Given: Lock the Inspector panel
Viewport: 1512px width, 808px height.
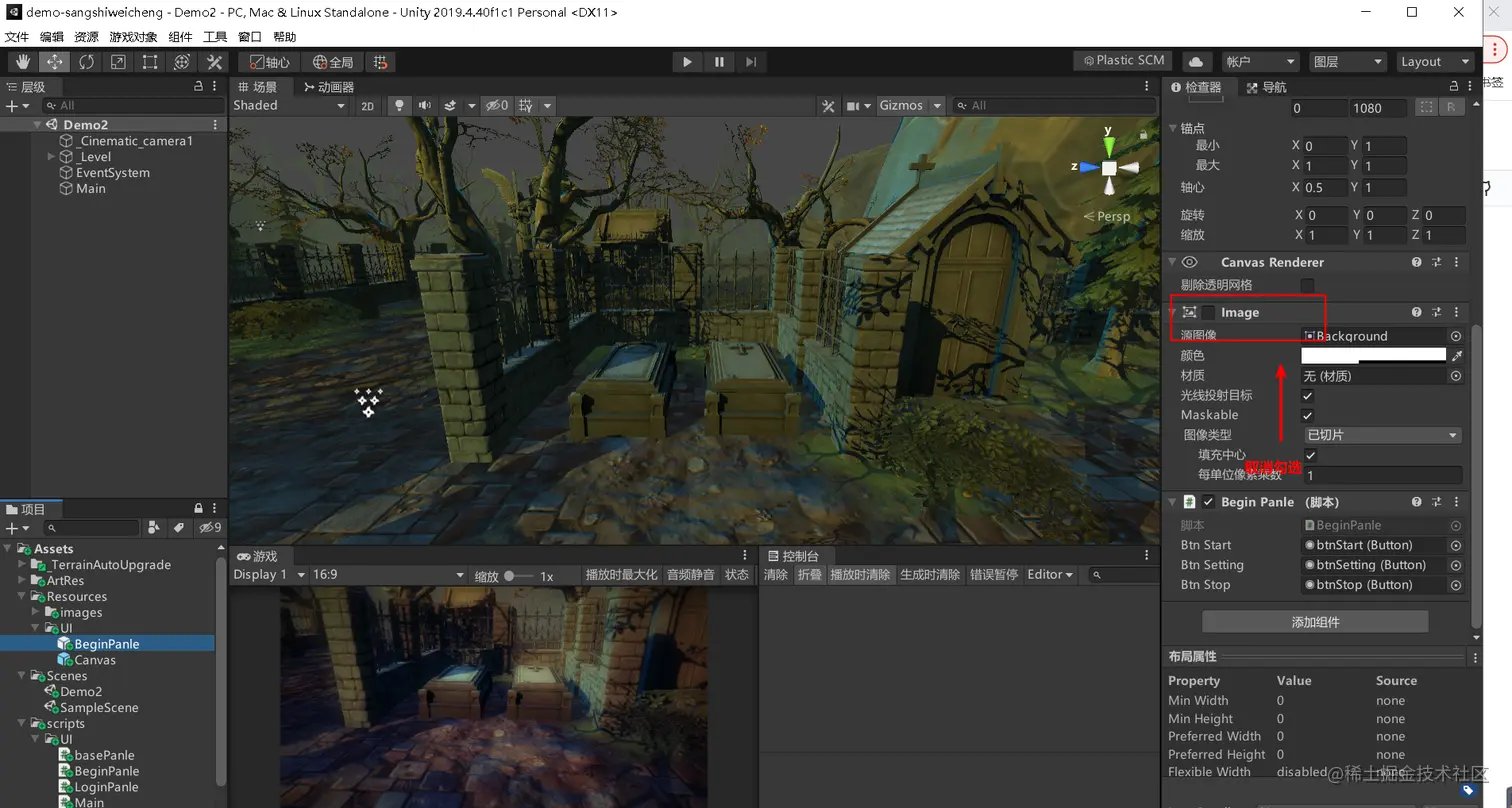Looking at the screenshot, I should tap(1456, 87).
